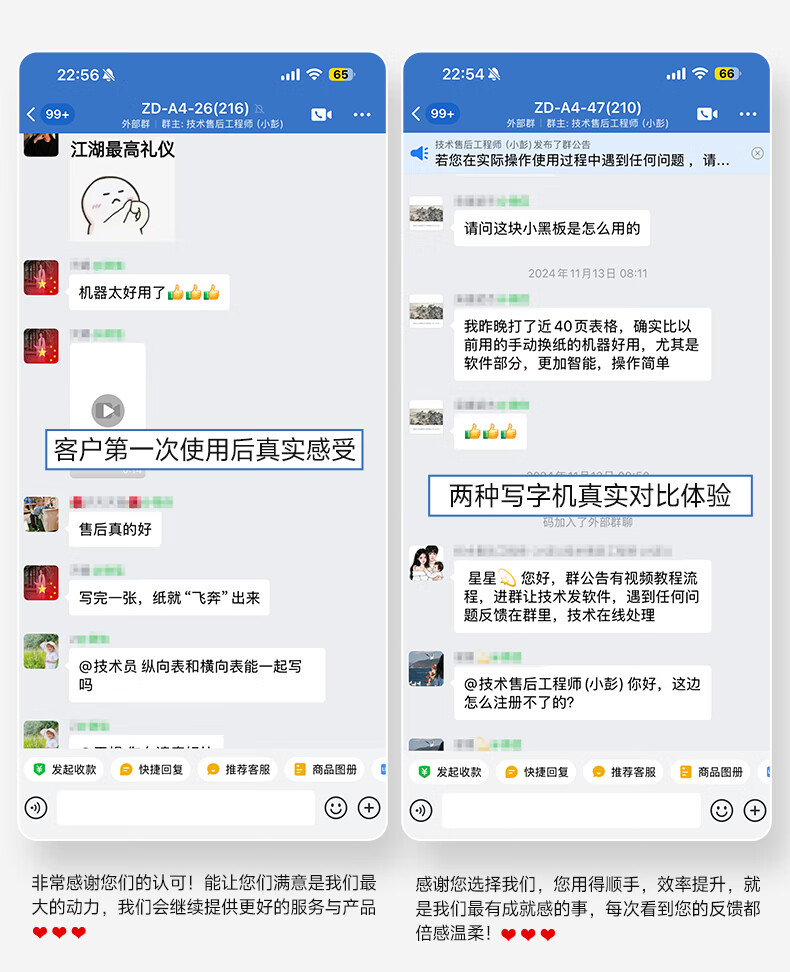Select 推荐客服 in the left chat toolbar
This screenshot has height=972, width=790.
(x=239, y=769)
